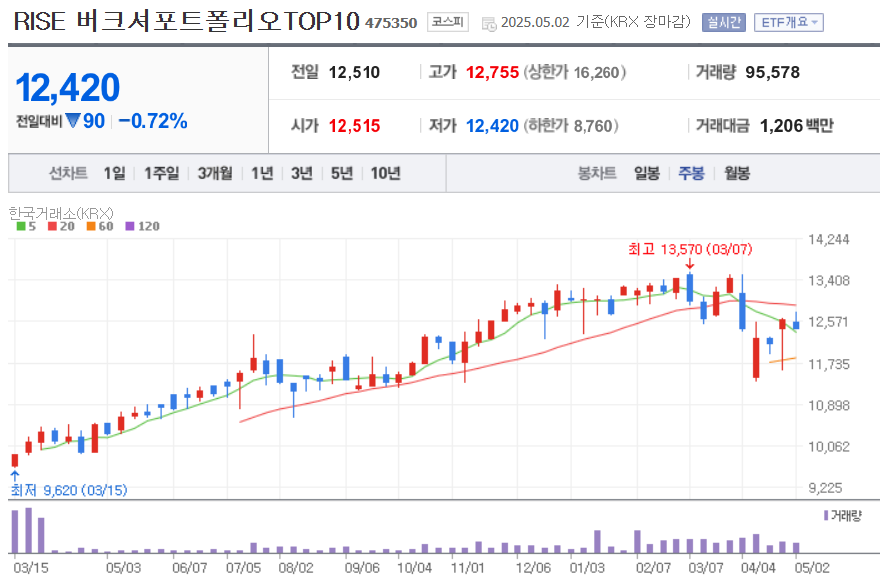Image resolution: width=880 pixels, height=583 pixels.
Task: Click the y-axis value 12,571
Action: tap(828, 322)
